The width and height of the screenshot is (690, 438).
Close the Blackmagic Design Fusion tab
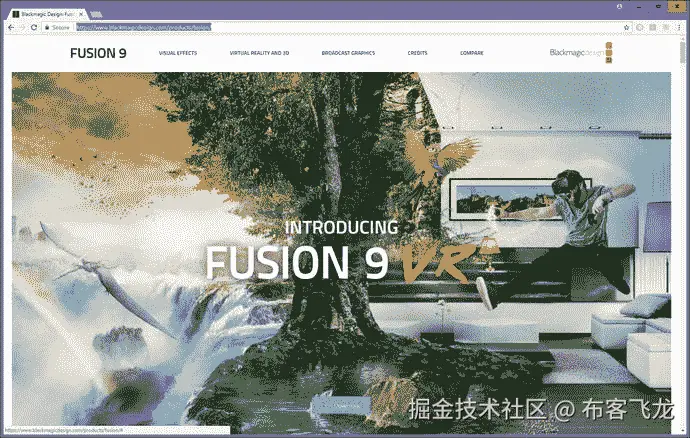pyautogui.click(x=81, y=14)
